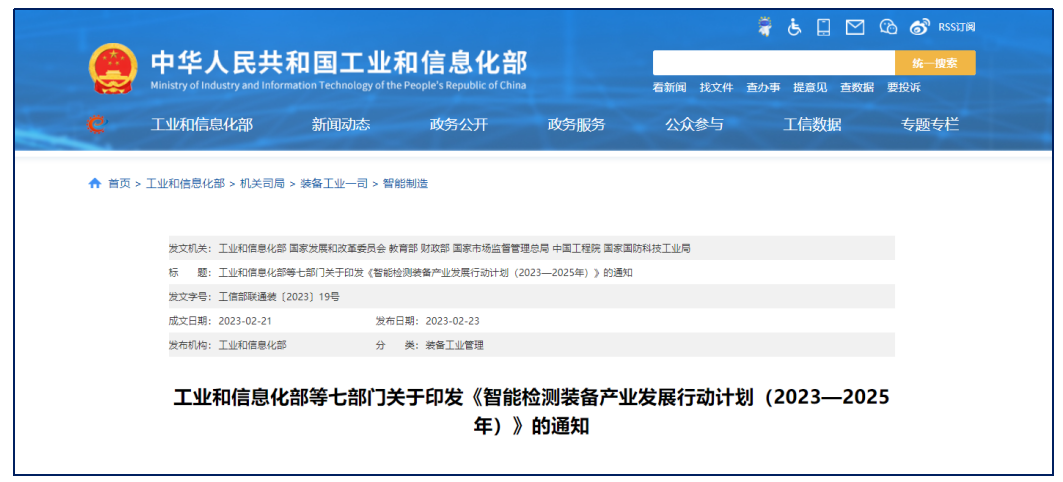
Task: Select category value 装备工业管理
Action: 455,345
